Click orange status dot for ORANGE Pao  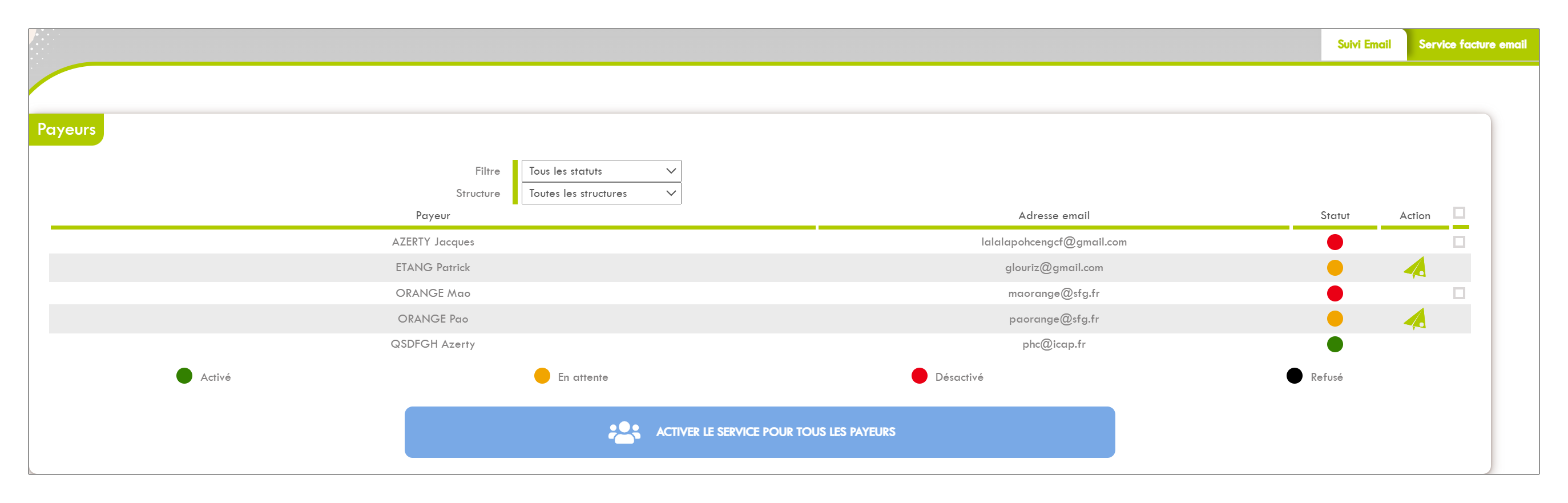tap(1335, 319)
